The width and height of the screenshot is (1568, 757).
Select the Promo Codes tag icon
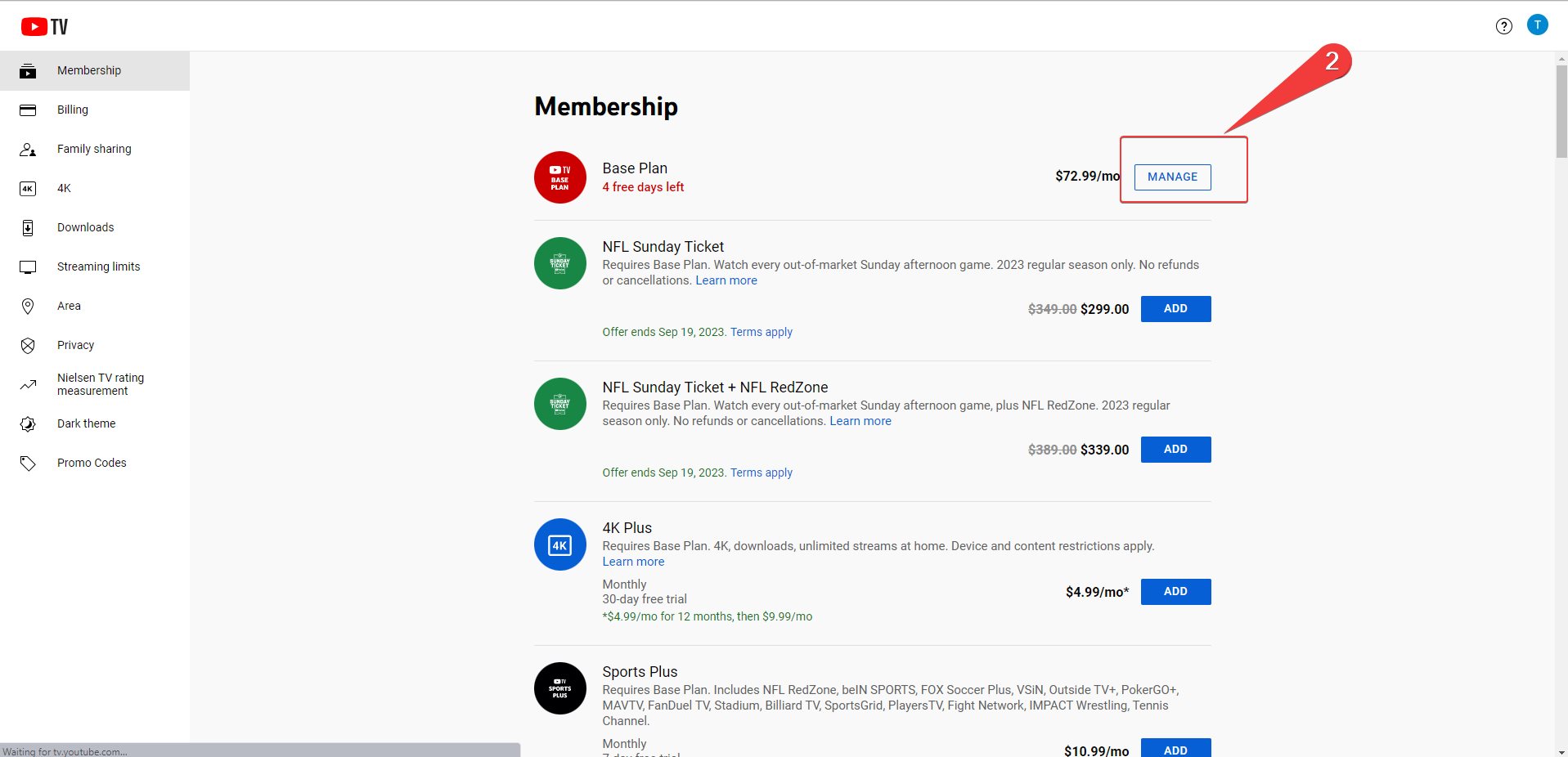29,463
